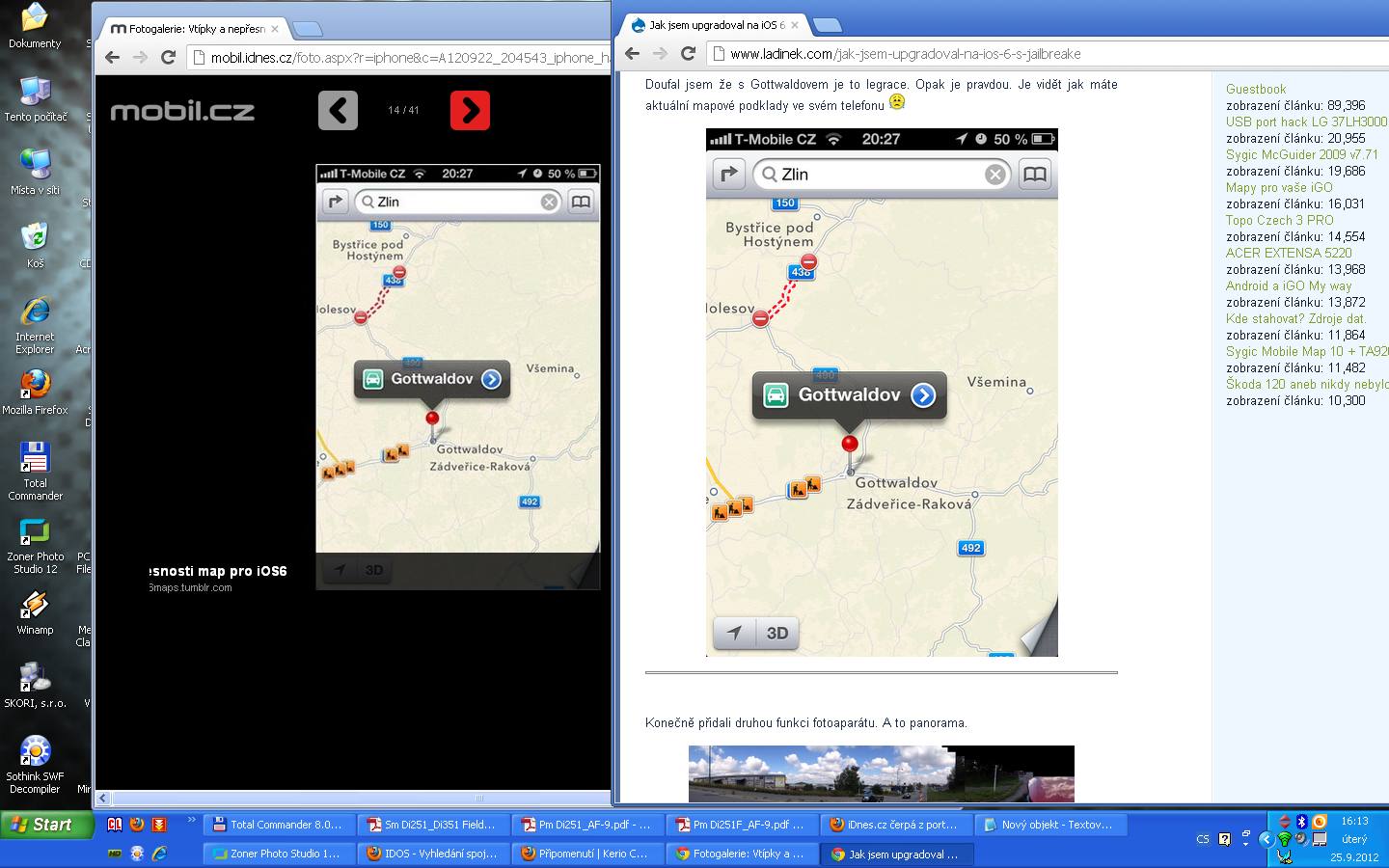
Task: Click the panorama photo on ladinek.com
Action: pyautogui.click(x=882, y=773)
